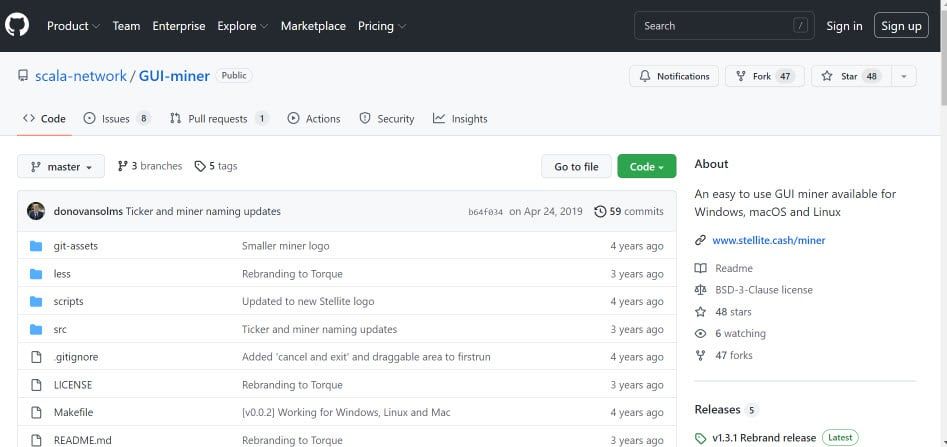Image resolution: width=947 pixels, height=447 pixels.
Task: Open the Pricing dropdown menu
Action: pos(382,26)
